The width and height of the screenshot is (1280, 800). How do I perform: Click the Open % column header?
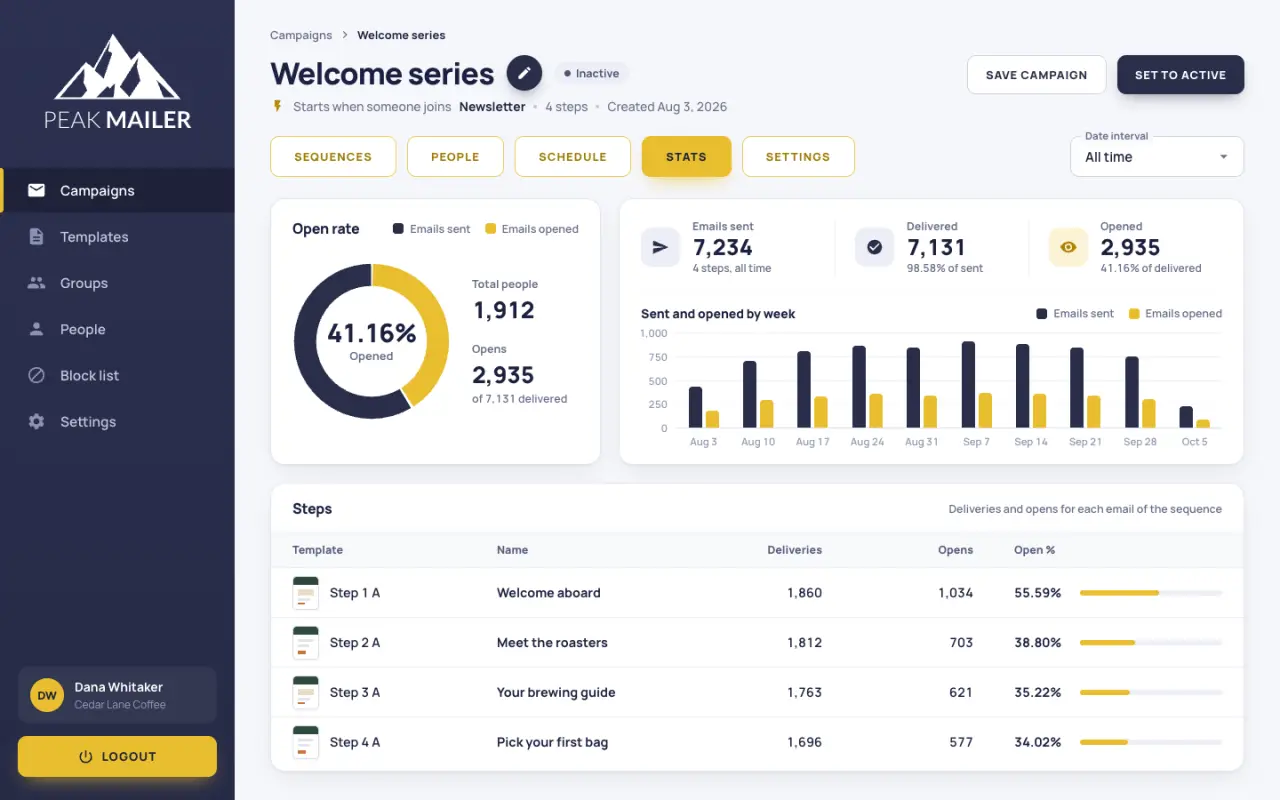1034,550
